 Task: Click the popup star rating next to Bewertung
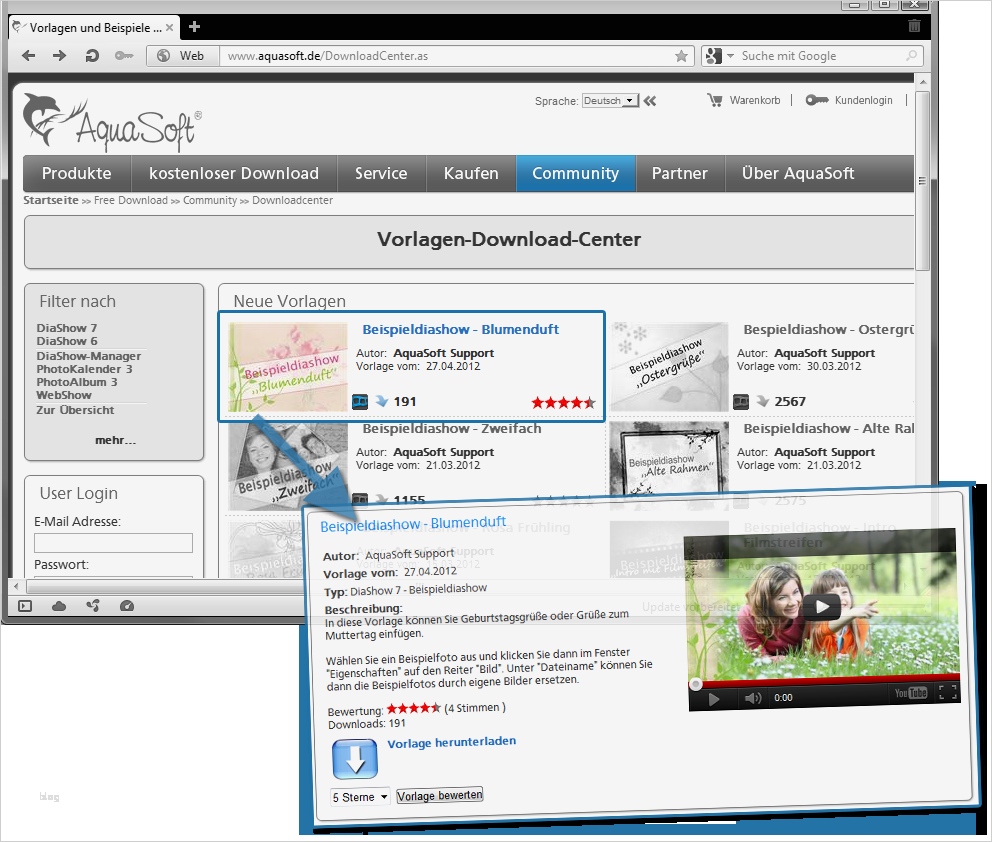(413, 709)
